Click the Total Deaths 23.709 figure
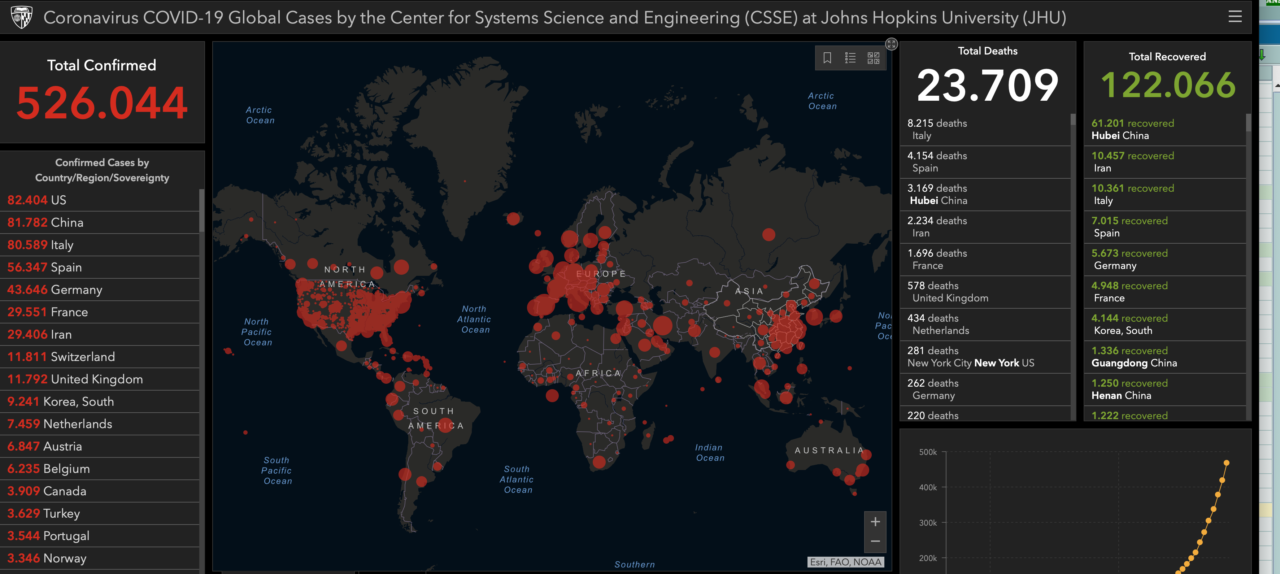Image resolution: width=1280 pixels, height=574 pixels. tap(987, 86)
